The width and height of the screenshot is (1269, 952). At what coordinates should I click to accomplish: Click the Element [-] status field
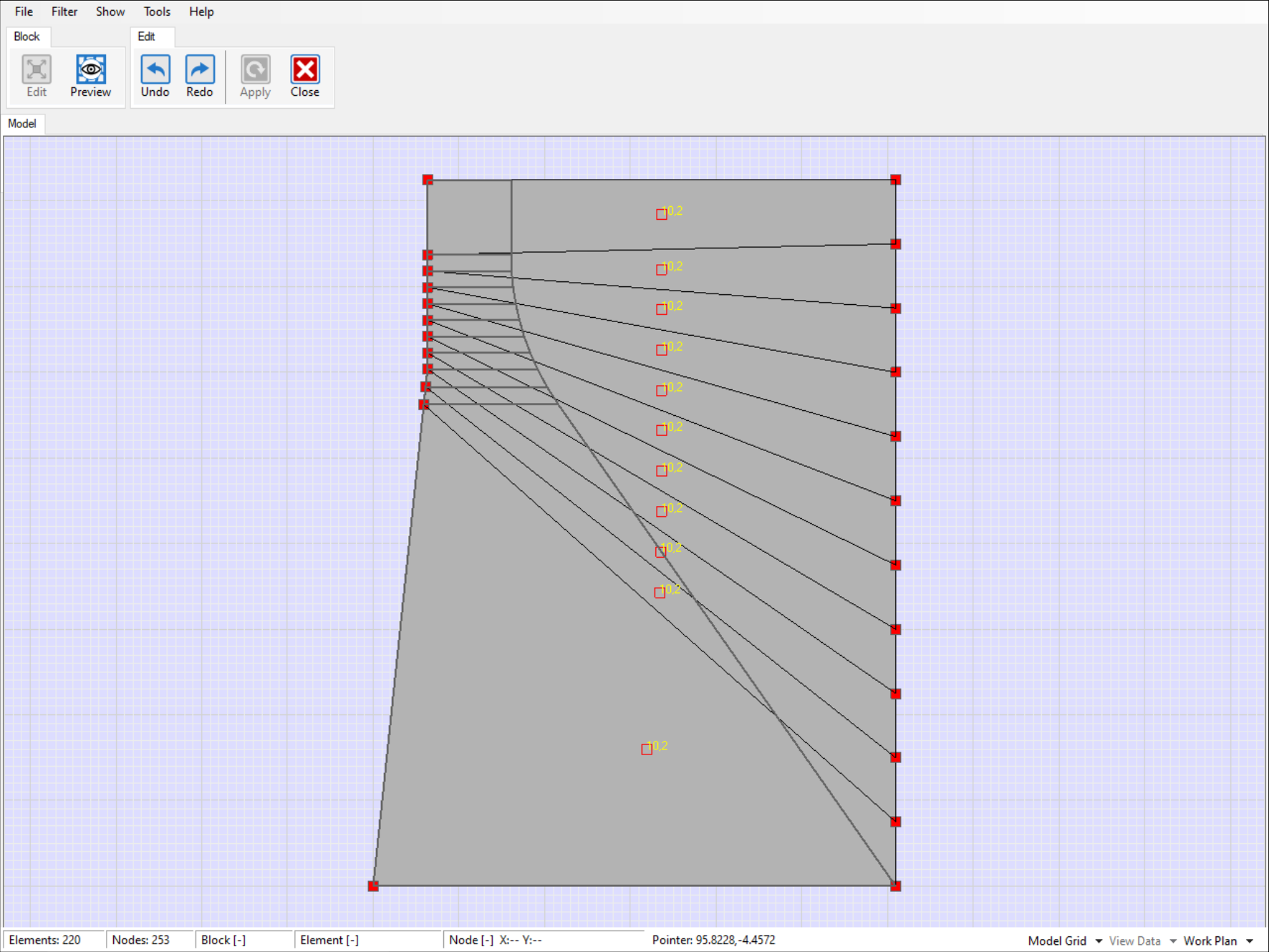pos(368,940)
